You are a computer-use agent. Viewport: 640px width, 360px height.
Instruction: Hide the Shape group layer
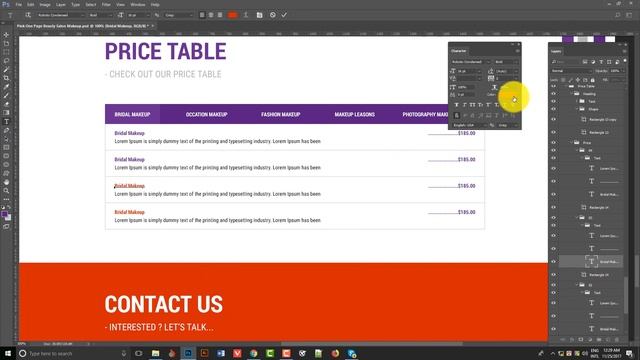[553, 109]
